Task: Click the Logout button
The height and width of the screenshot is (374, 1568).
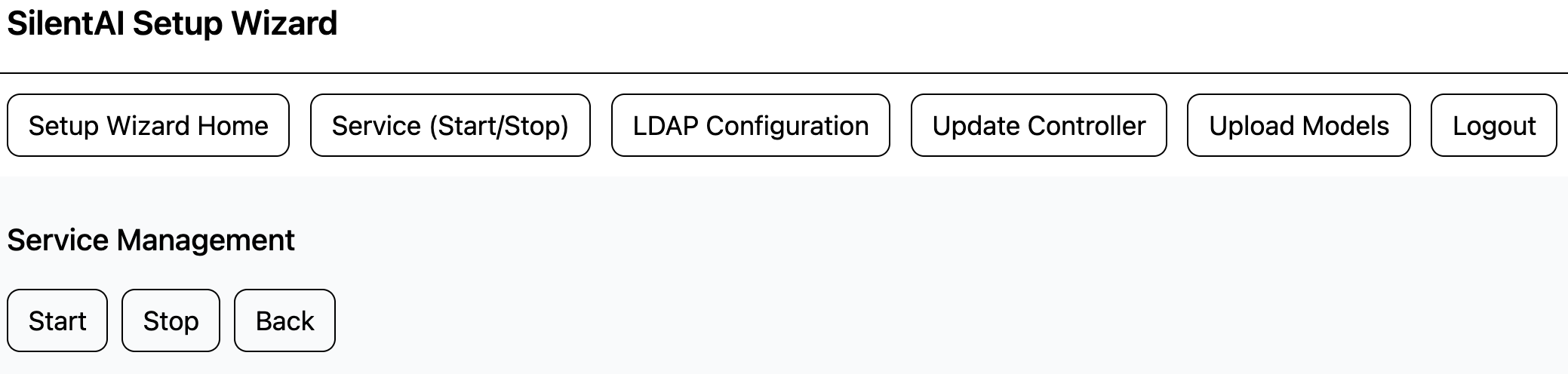Action: click(1493, 125)
